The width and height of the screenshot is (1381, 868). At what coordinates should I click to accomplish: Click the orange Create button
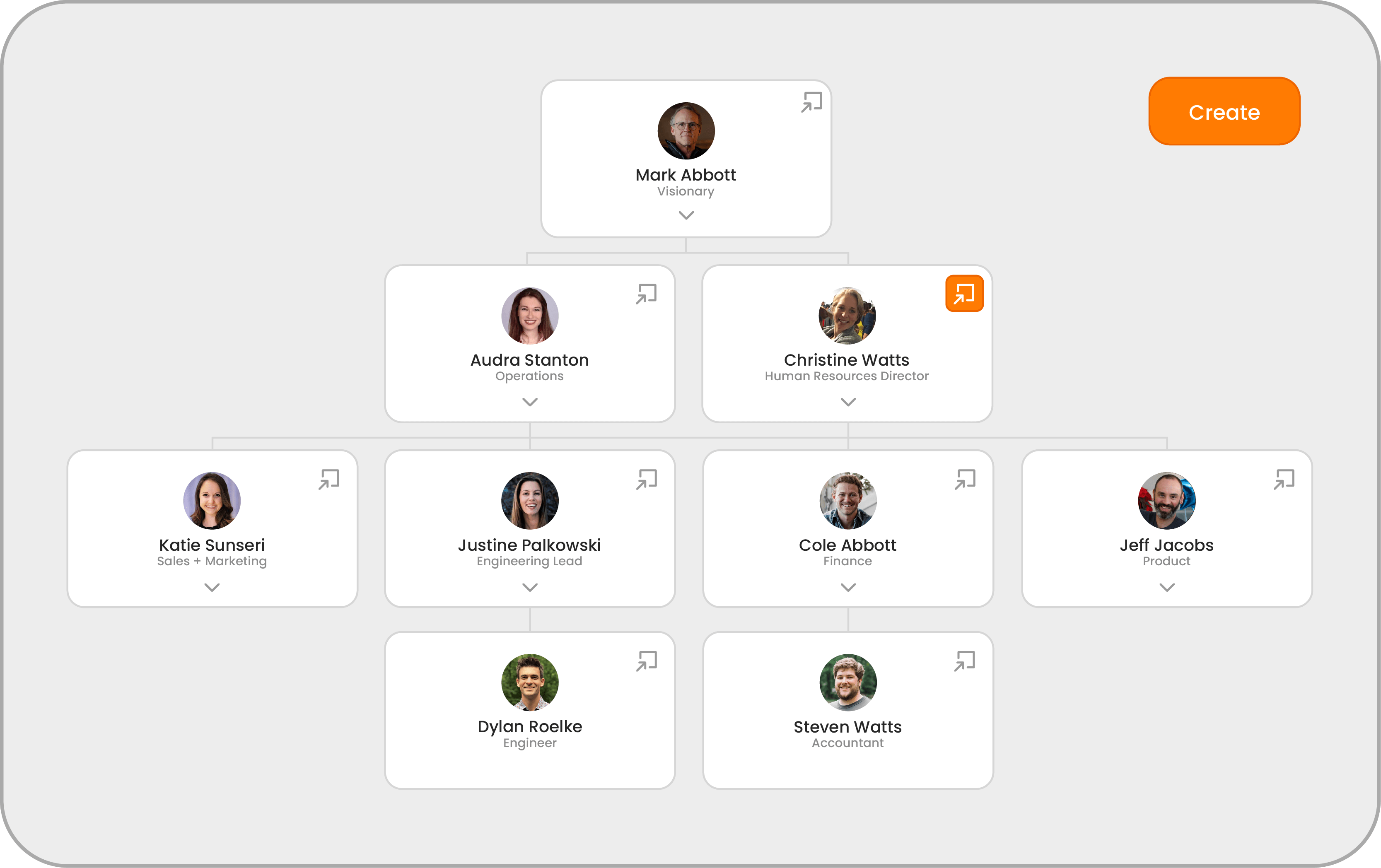point(1224,111)
